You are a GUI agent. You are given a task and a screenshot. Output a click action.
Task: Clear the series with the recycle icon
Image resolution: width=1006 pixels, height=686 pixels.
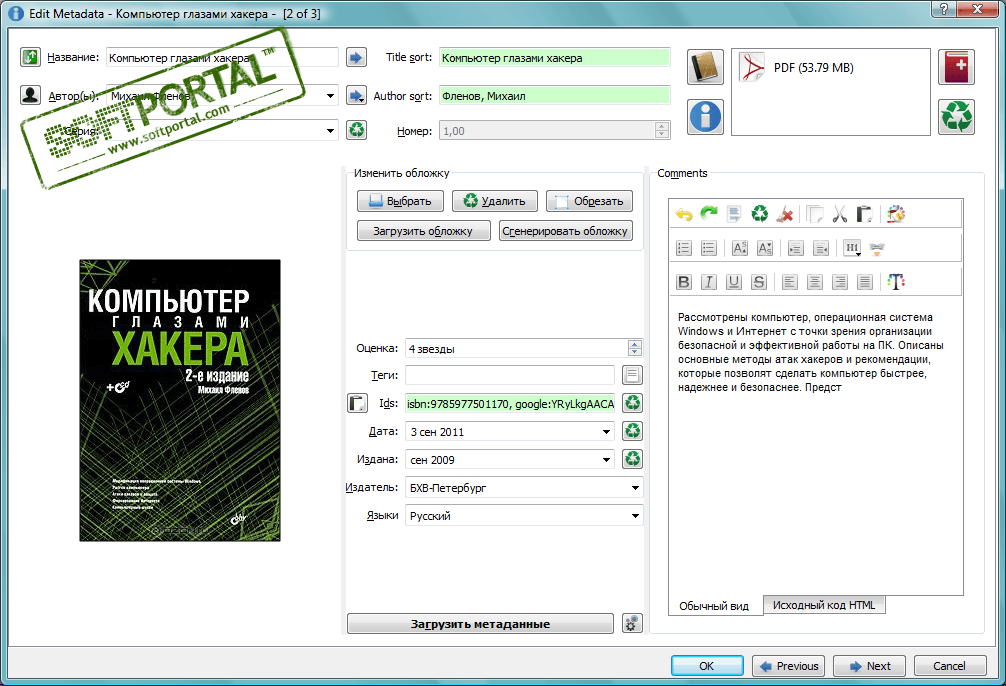[356, 130]
